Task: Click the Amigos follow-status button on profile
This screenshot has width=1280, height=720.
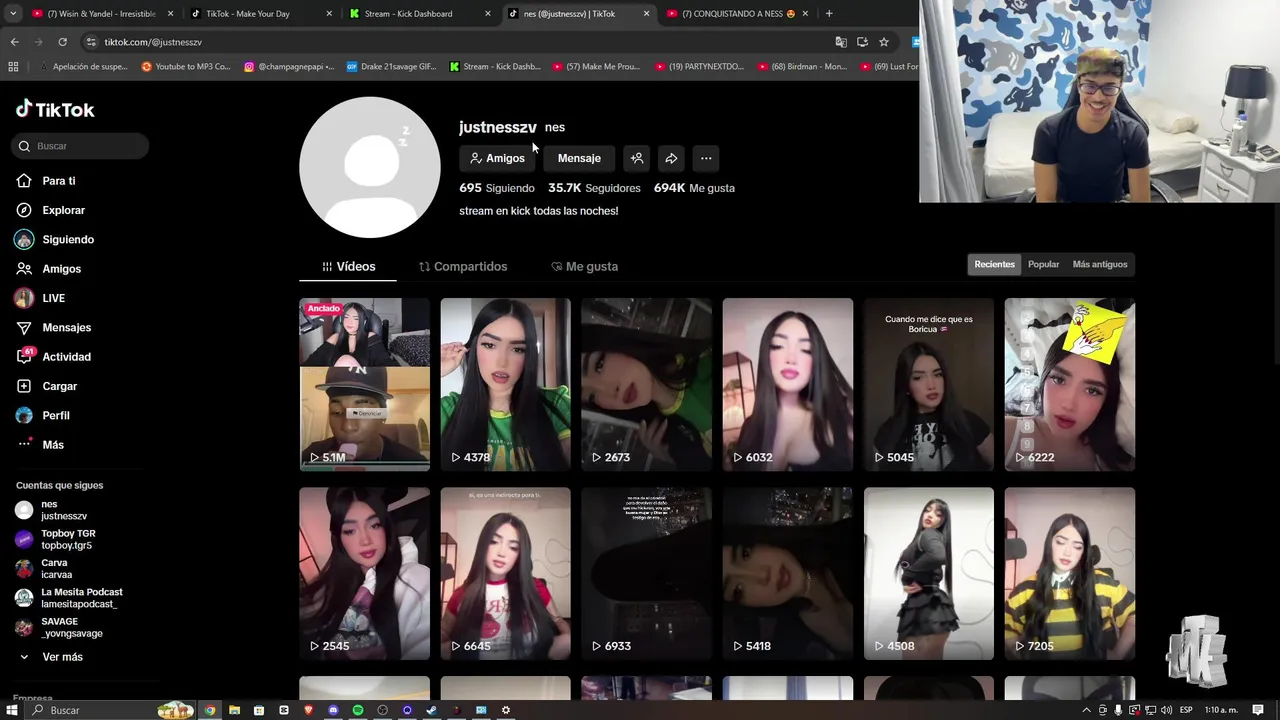Action: [497, 158]
